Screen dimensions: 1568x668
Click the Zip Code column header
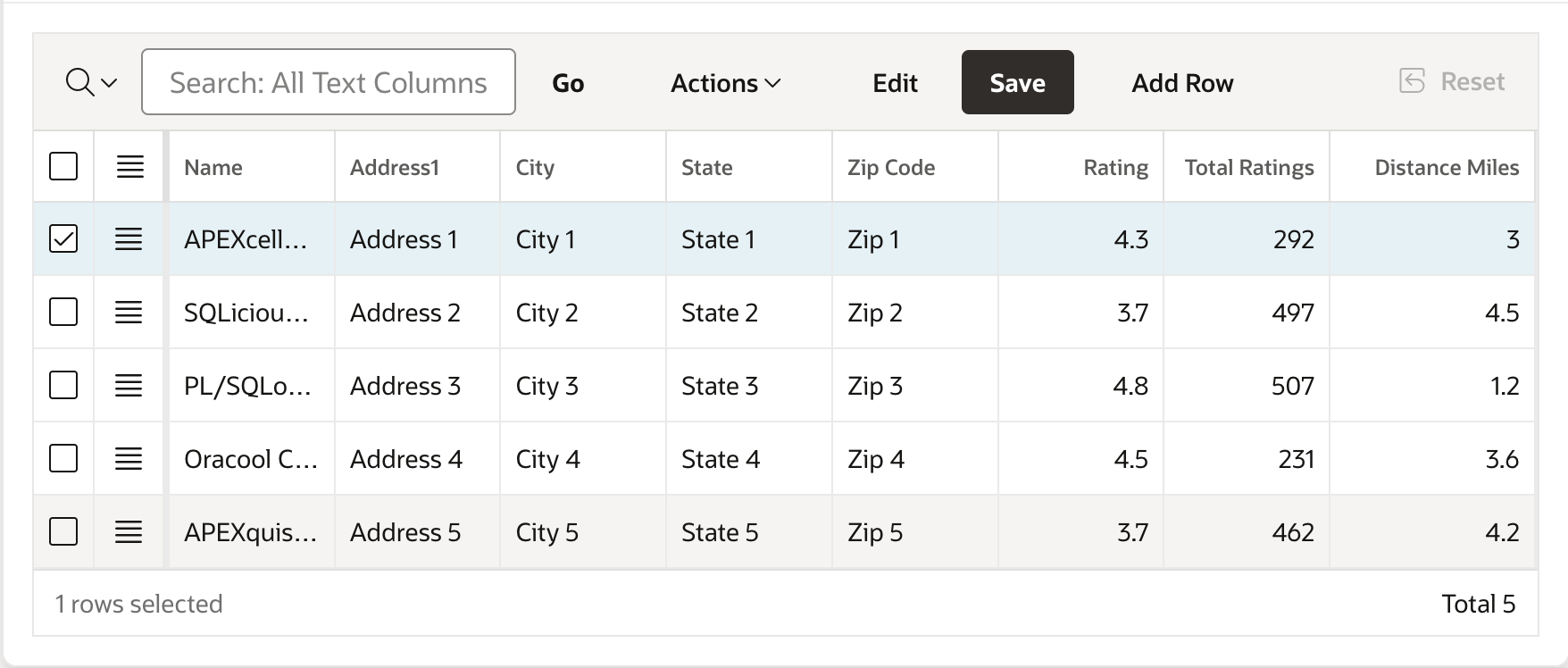(x=915, y=167)
